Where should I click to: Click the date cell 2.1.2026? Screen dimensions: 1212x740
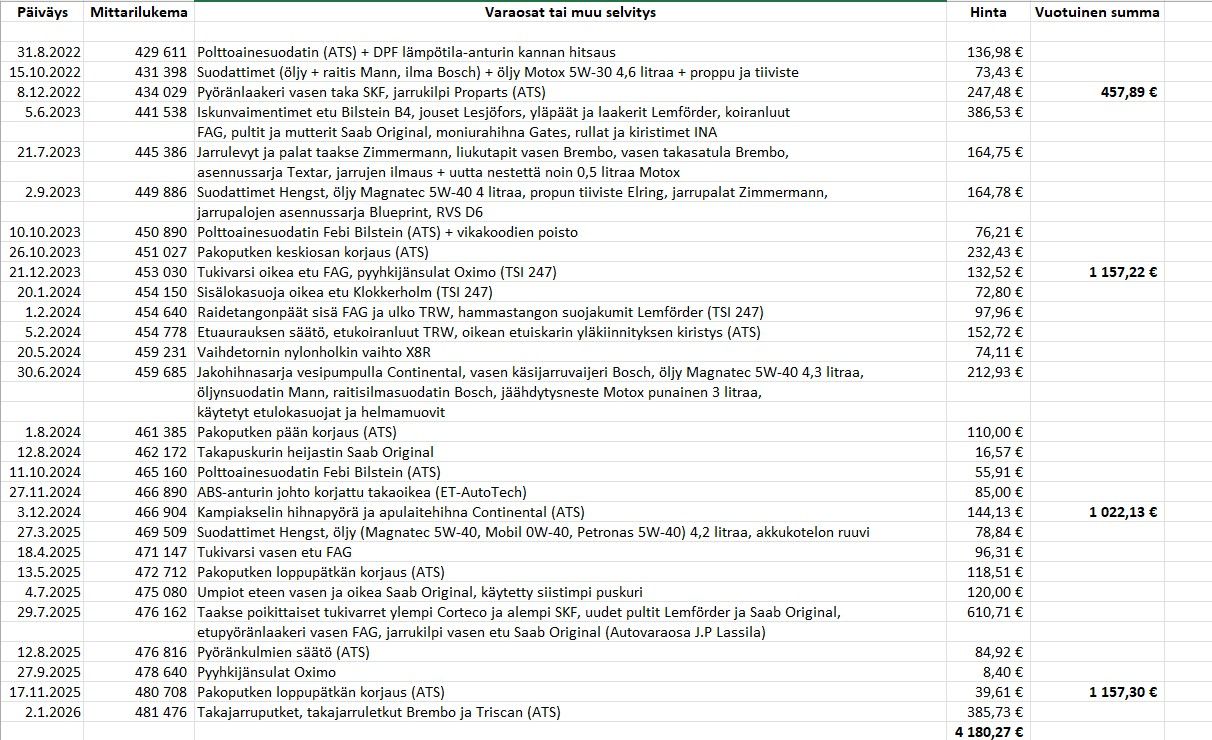(42, 712)
